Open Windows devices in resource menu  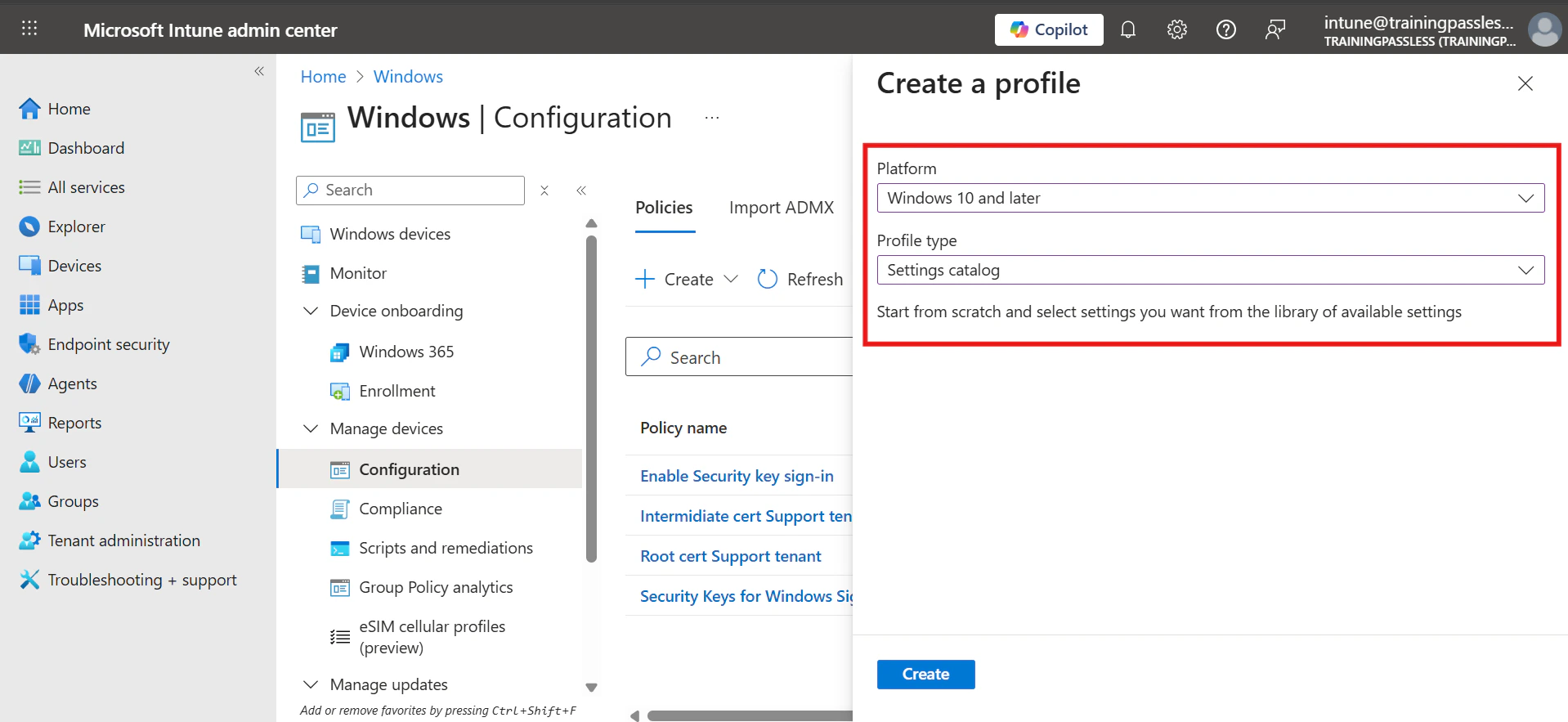click(x=390, y=234)
